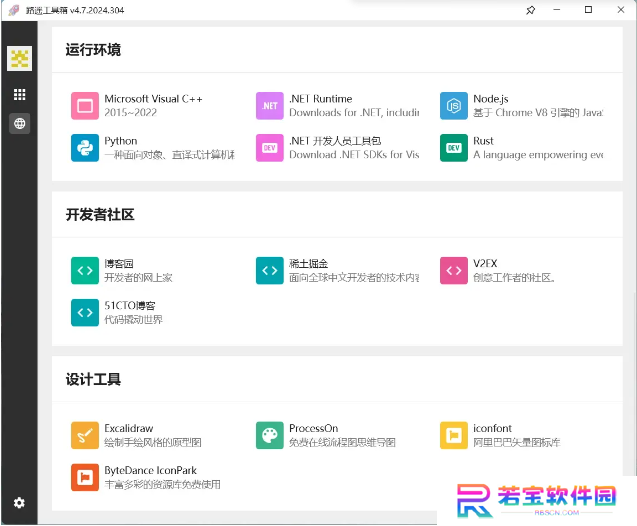Click the 设计工具 section heading
This screenshot has width=637, height=526.
point(93,379)
